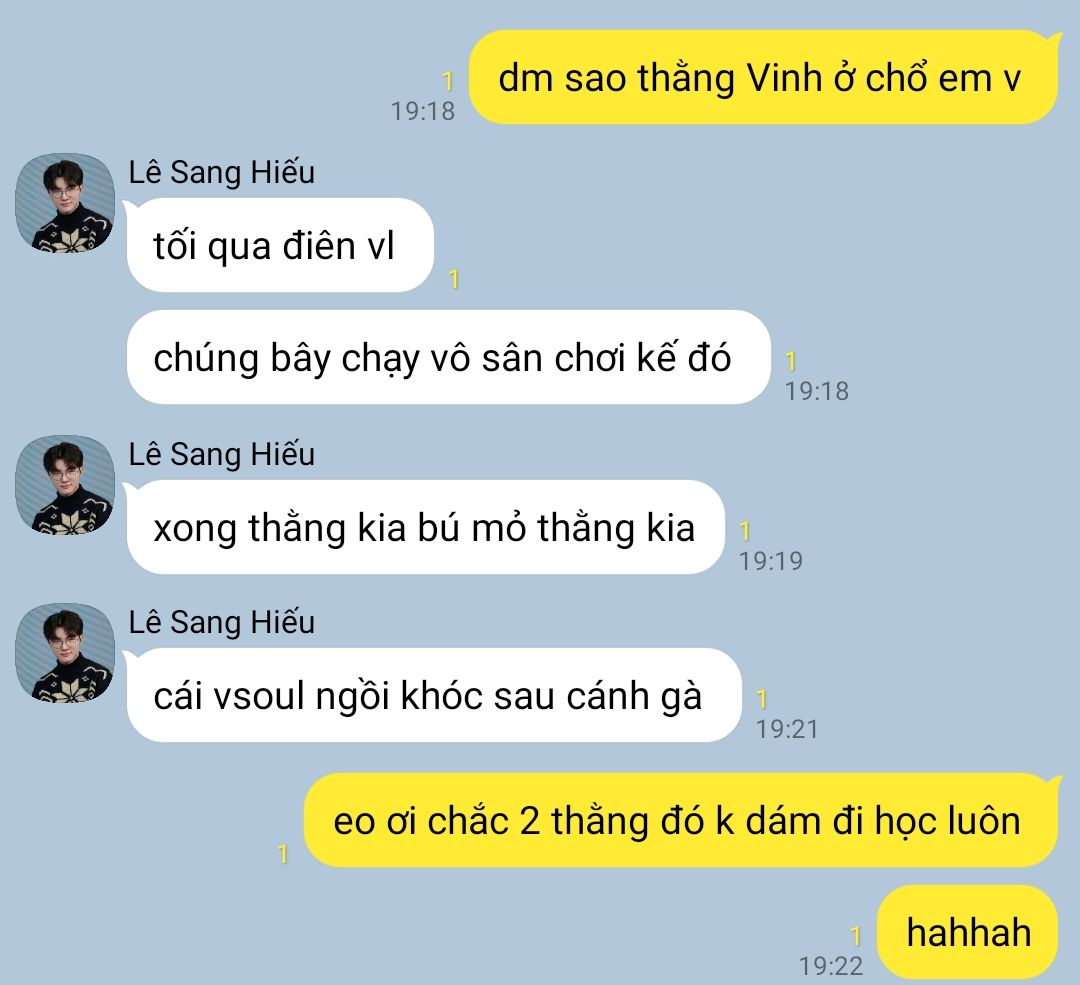
Task: Open Lê Sang Hiếu's avatar beside 'tối qua điên vl'
Action: [x=65, y=203]
